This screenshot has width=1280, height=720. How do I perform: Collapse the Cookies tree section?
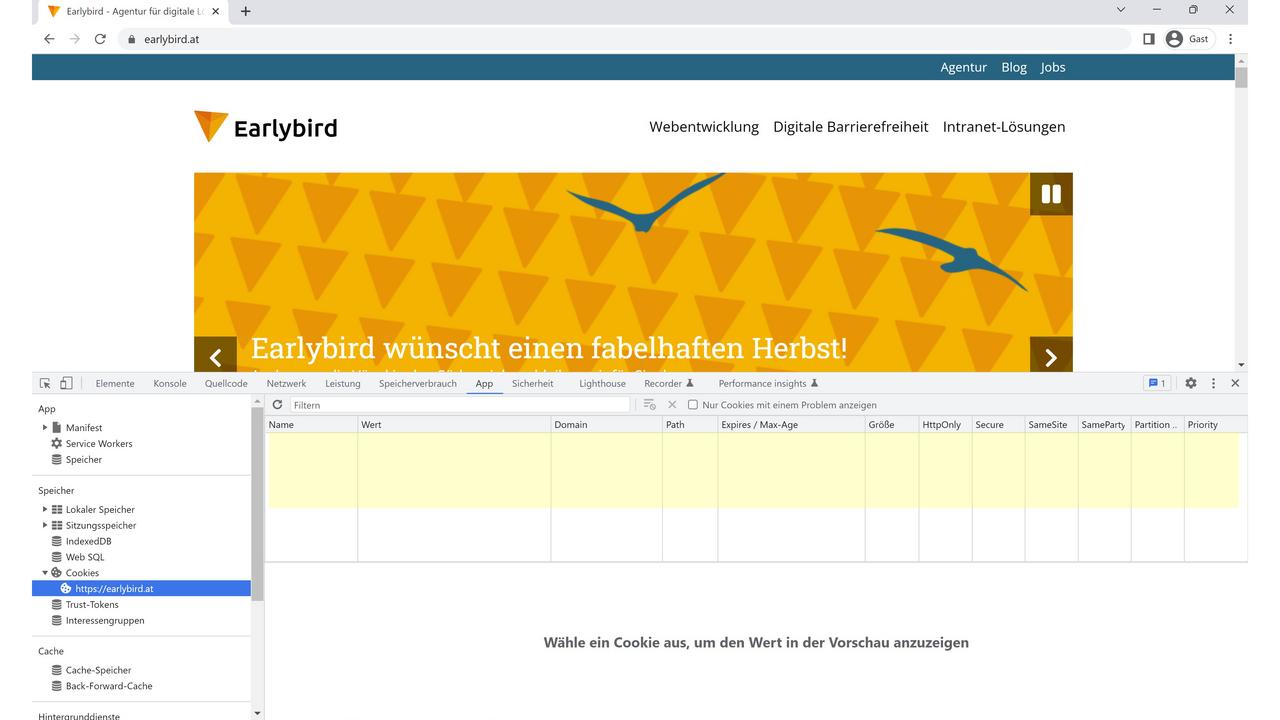point(44,572)
